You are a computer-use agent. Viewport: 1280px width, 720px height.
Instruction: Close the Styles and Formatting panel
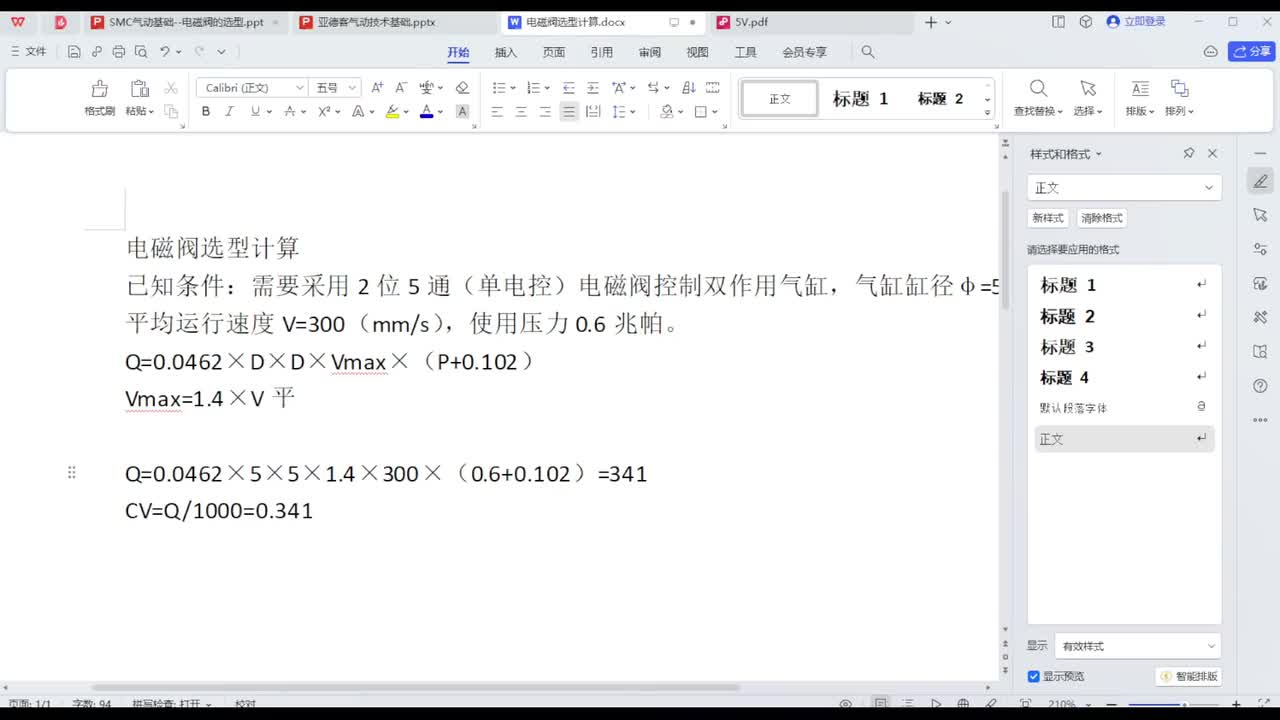[x=1212, y=153]
